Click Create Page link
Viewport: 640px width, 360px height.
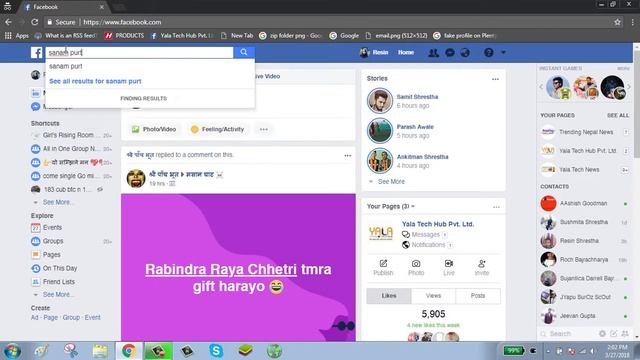(51, 318)
